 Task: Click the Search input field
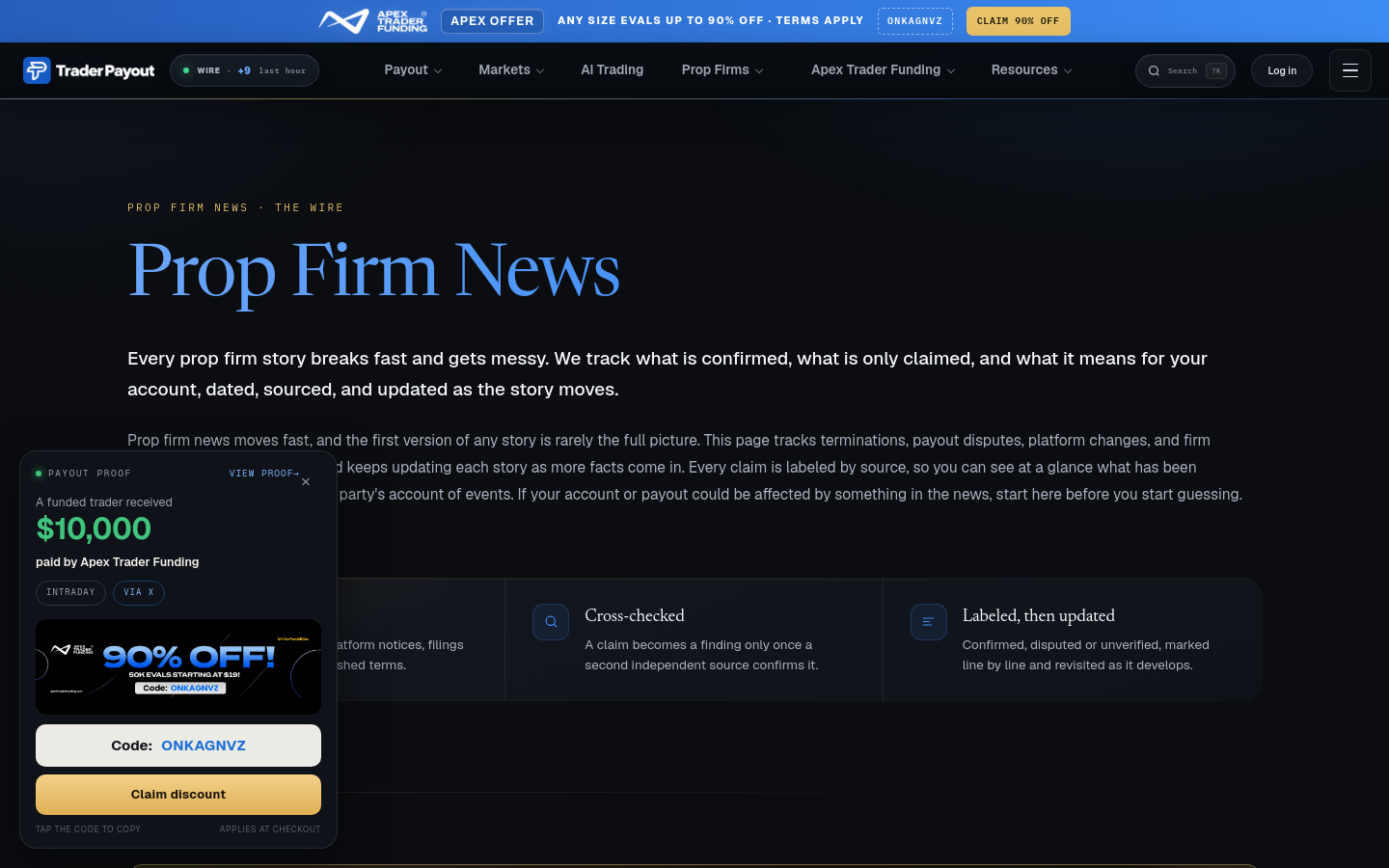1185,70
